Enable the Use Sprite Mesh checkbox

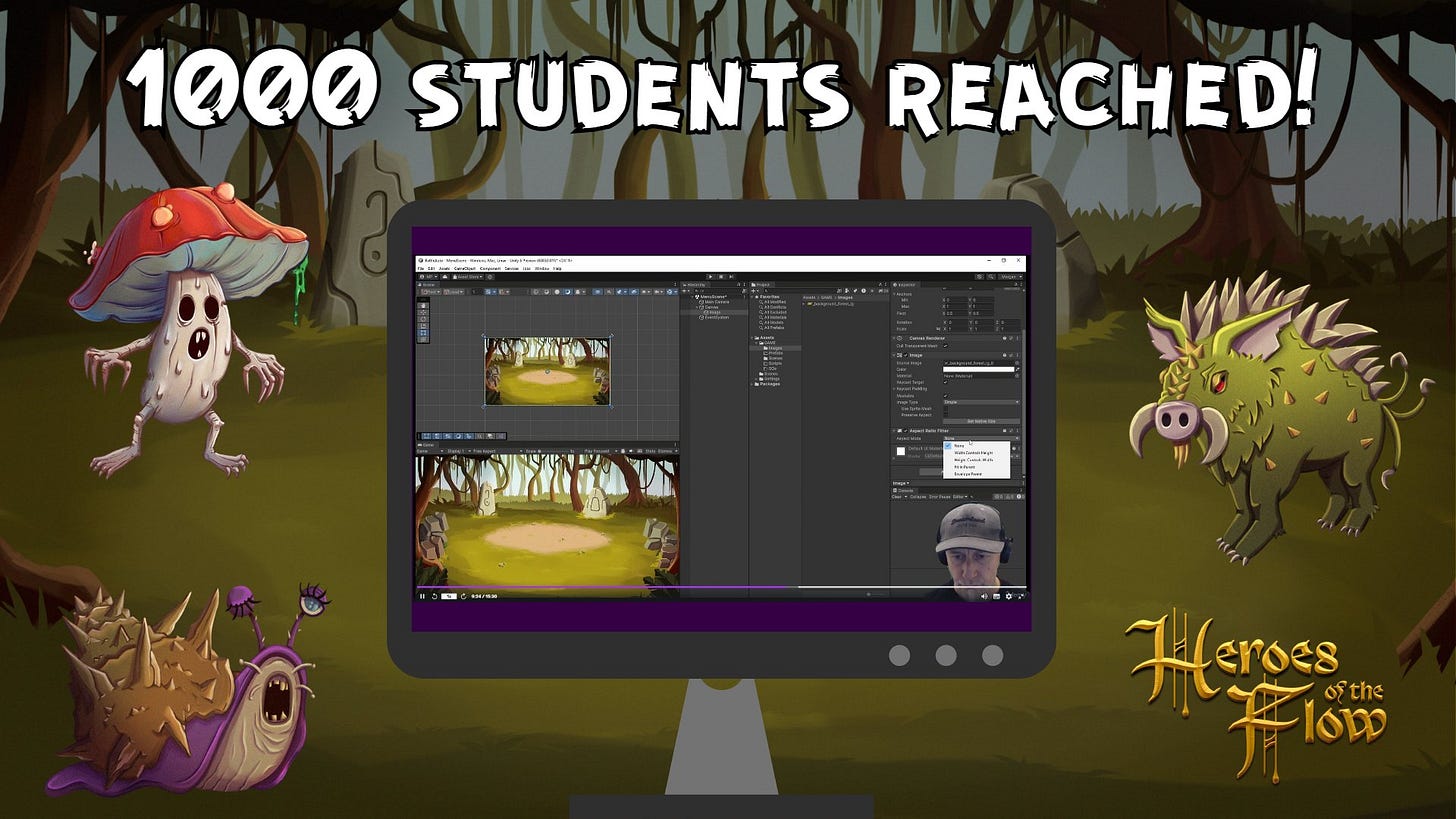[946, 408]
